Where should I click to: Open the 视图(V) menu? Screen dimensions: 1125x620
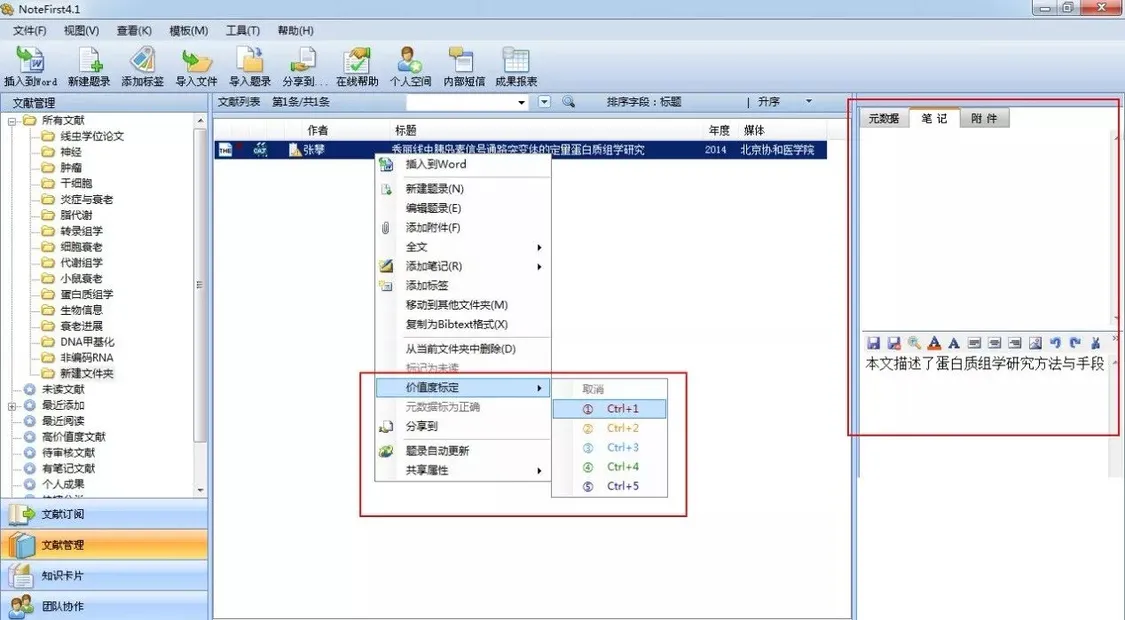pyautogui.click(x=81, y=30)
